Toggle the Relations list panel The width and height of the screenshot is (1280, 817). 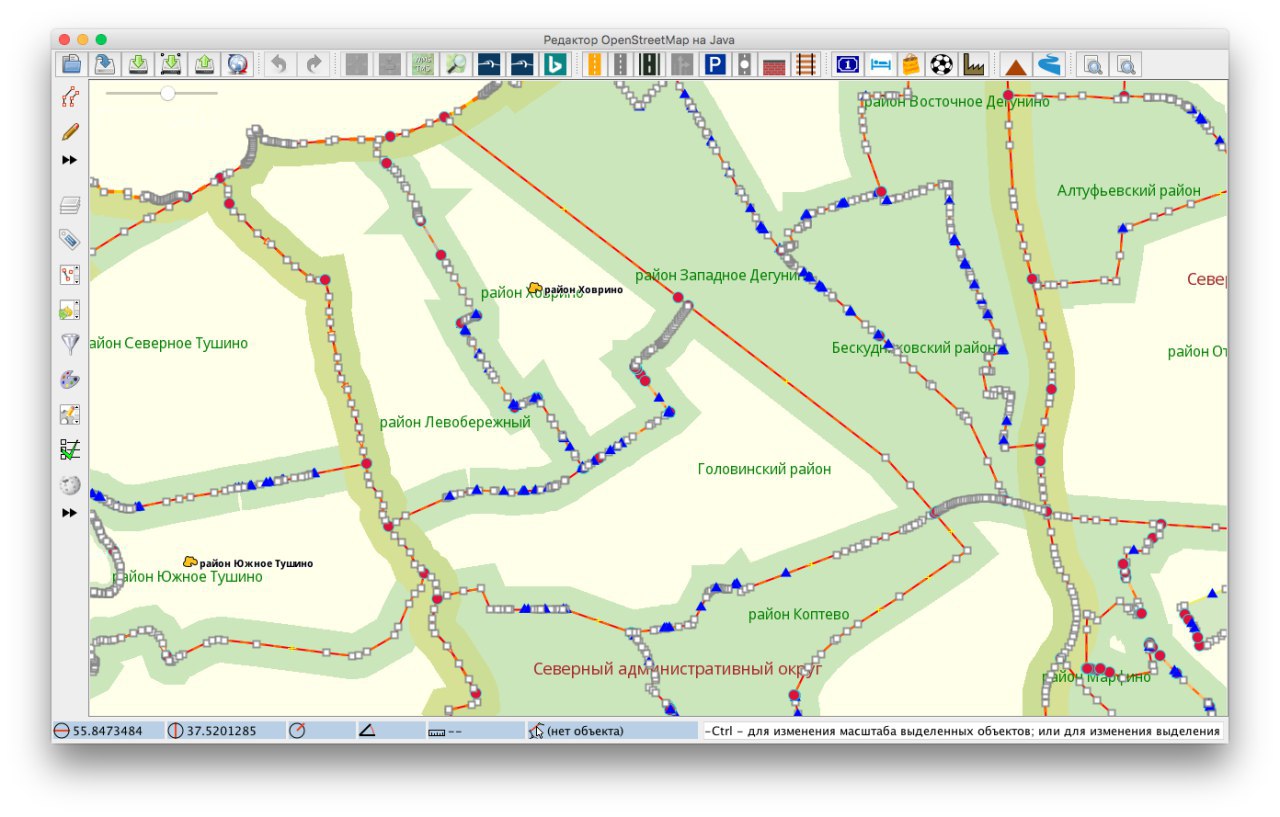pyautogui.click(x=69, y=310)
